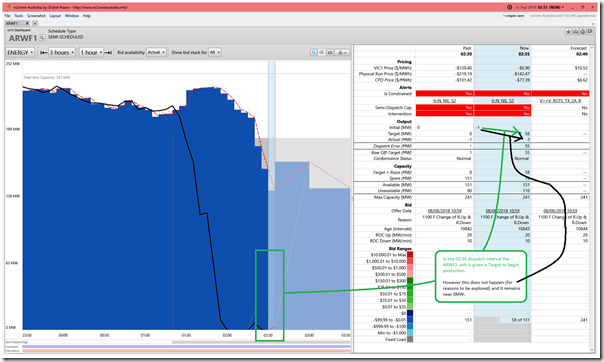
Task: Open the date/time NEM dropdown in title bar
Action: tap(539, 7)
